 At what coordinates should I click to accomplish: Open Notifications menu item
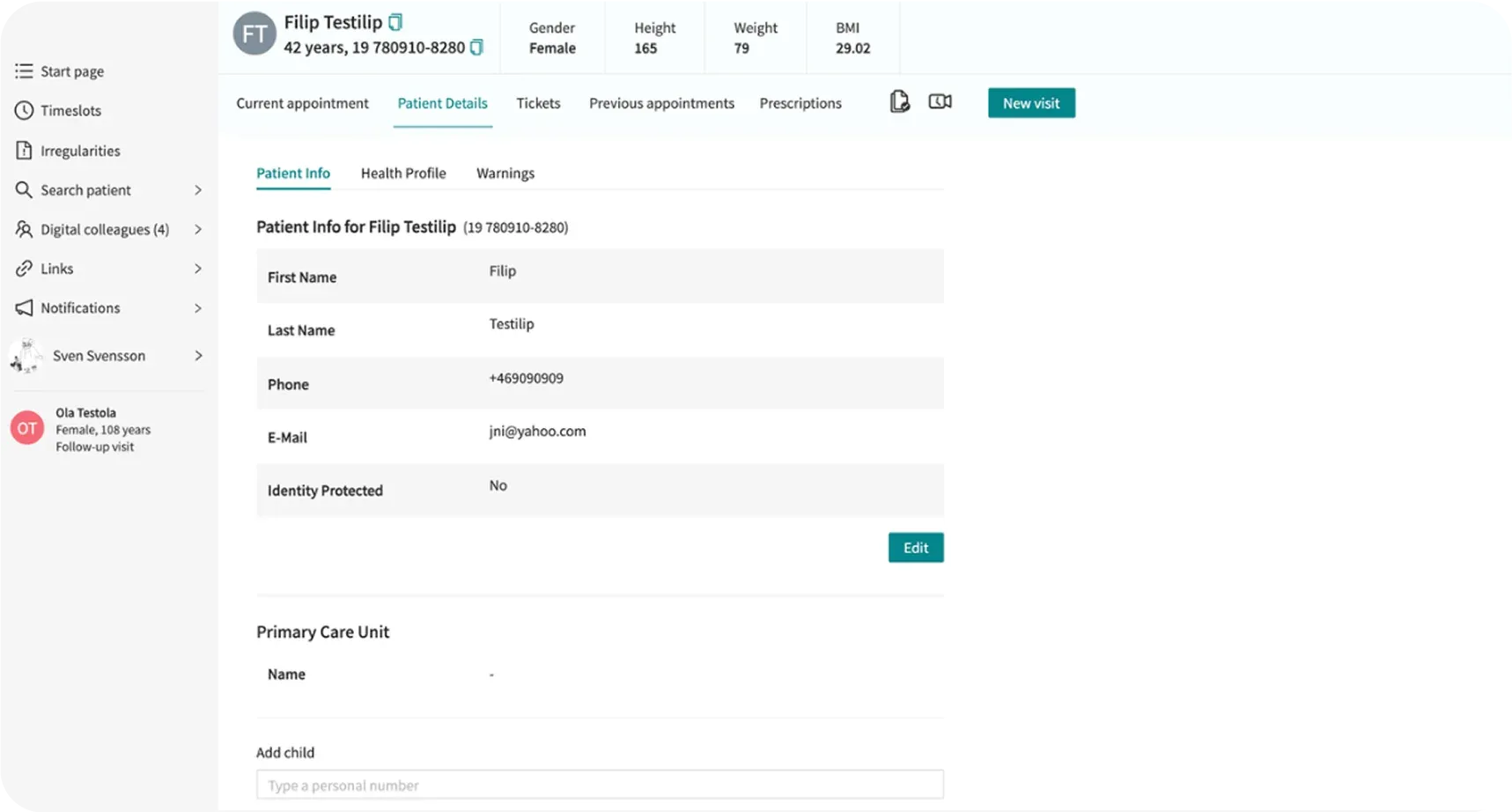click(80, 308)
